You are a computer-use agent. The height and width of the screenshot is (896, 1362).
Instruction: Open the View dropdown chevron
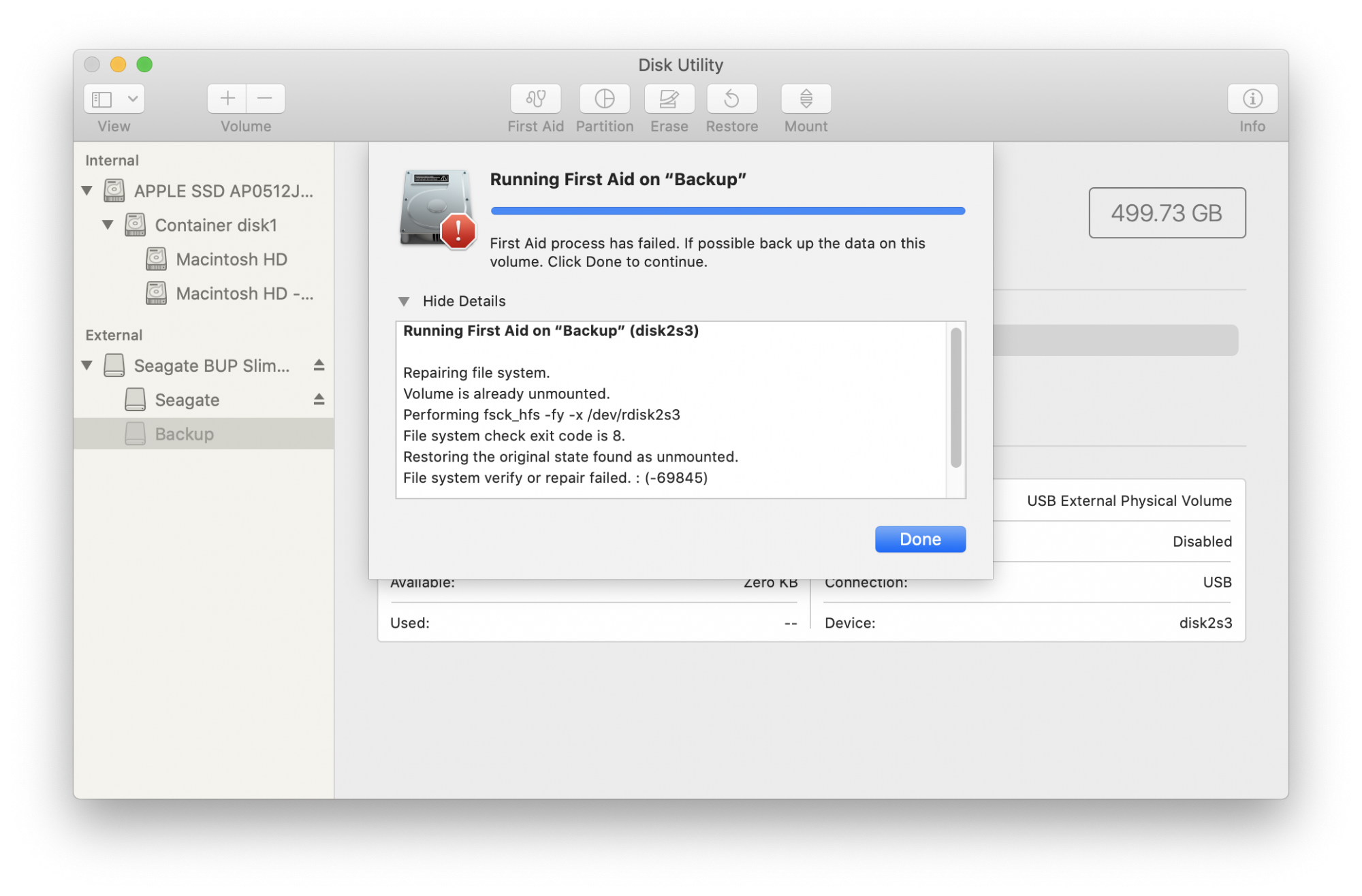coord(133,99)
